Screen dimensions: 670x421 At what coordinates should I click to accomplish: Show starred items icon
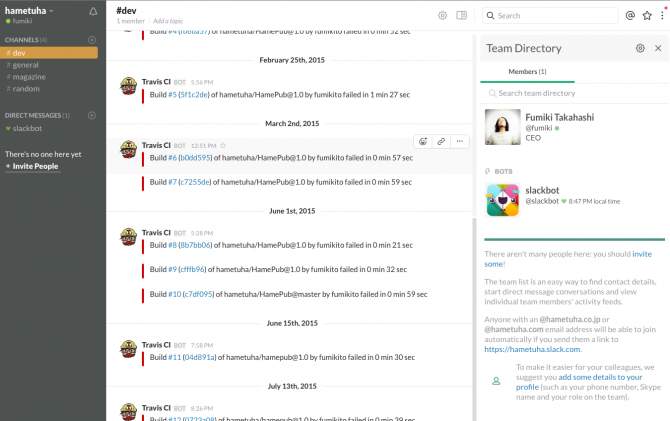click(x=647, y=15)
